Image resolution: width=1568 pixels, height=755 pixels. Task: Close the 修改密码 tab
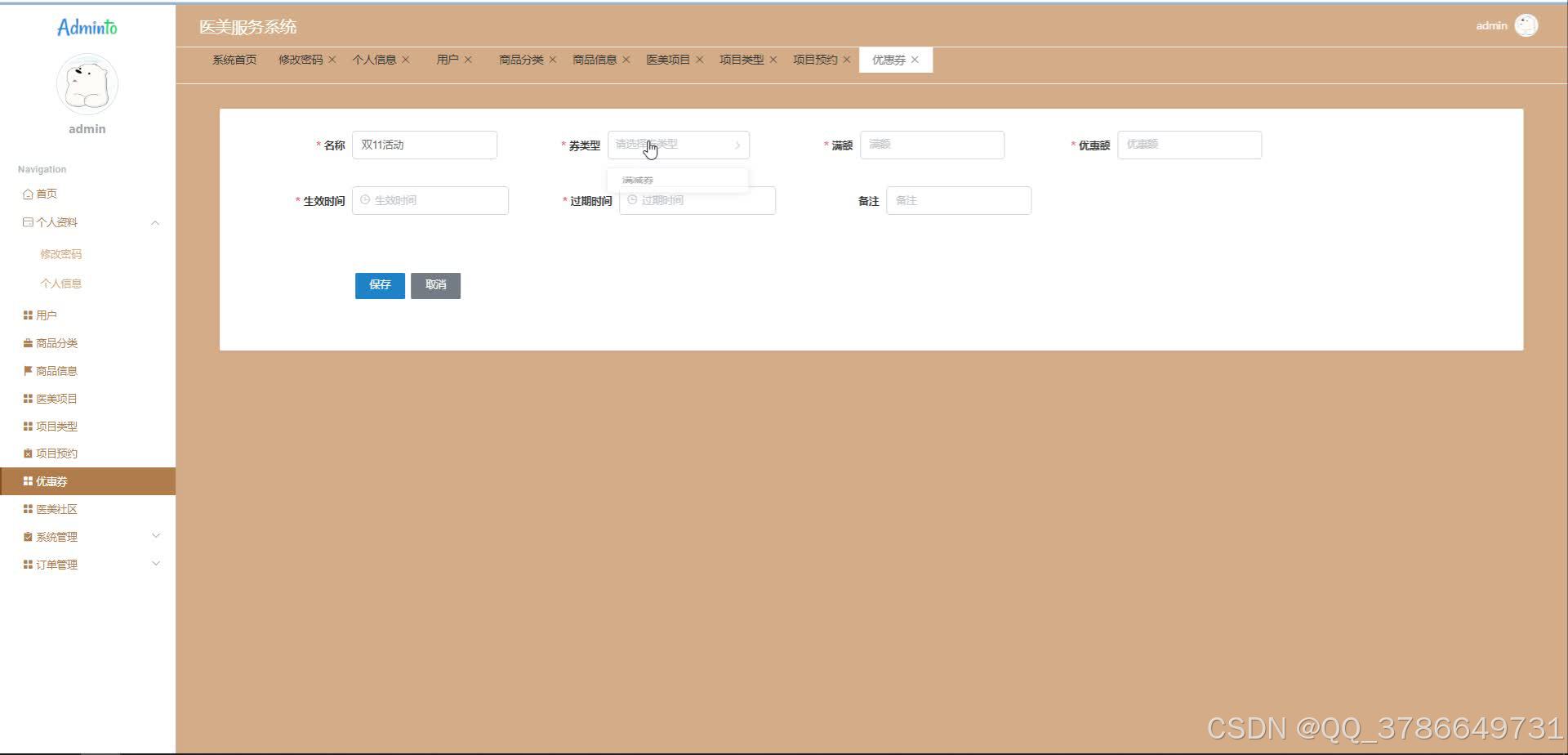coord(332,60)
